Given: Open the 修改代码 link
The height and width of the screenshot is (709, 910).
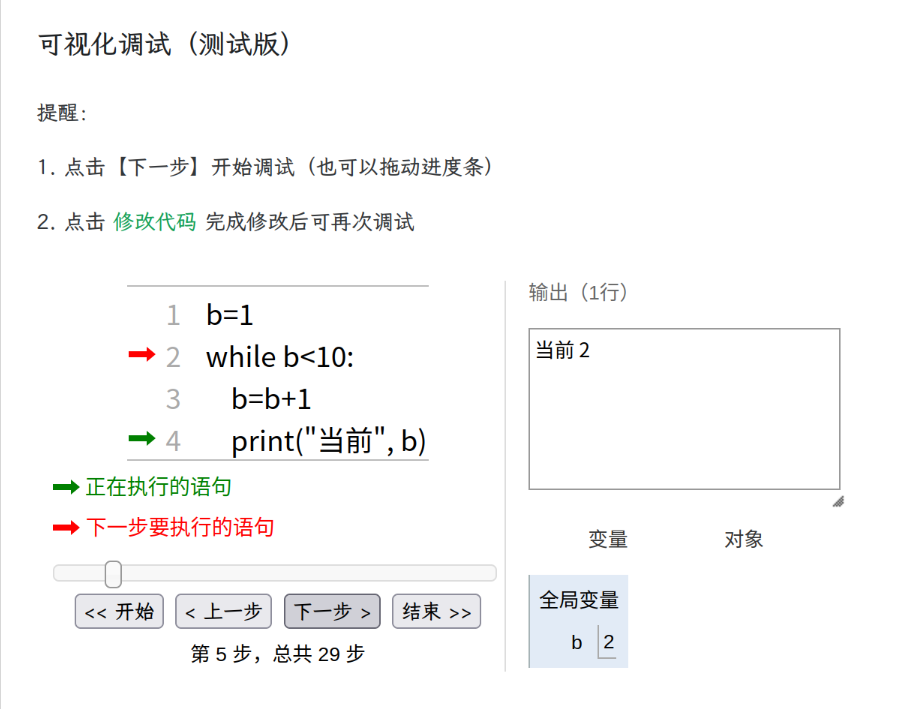Looking at the screenshot, I should [155, 222].
